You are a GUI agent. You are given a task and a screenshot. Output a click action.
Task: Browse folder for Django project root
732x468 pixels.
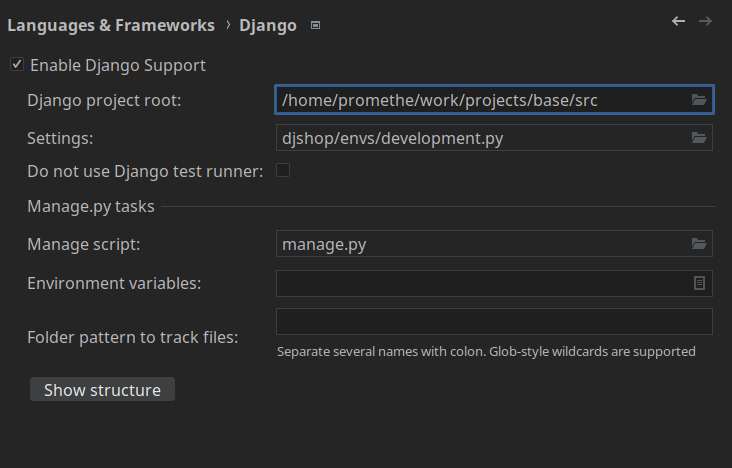coord(699,99)
